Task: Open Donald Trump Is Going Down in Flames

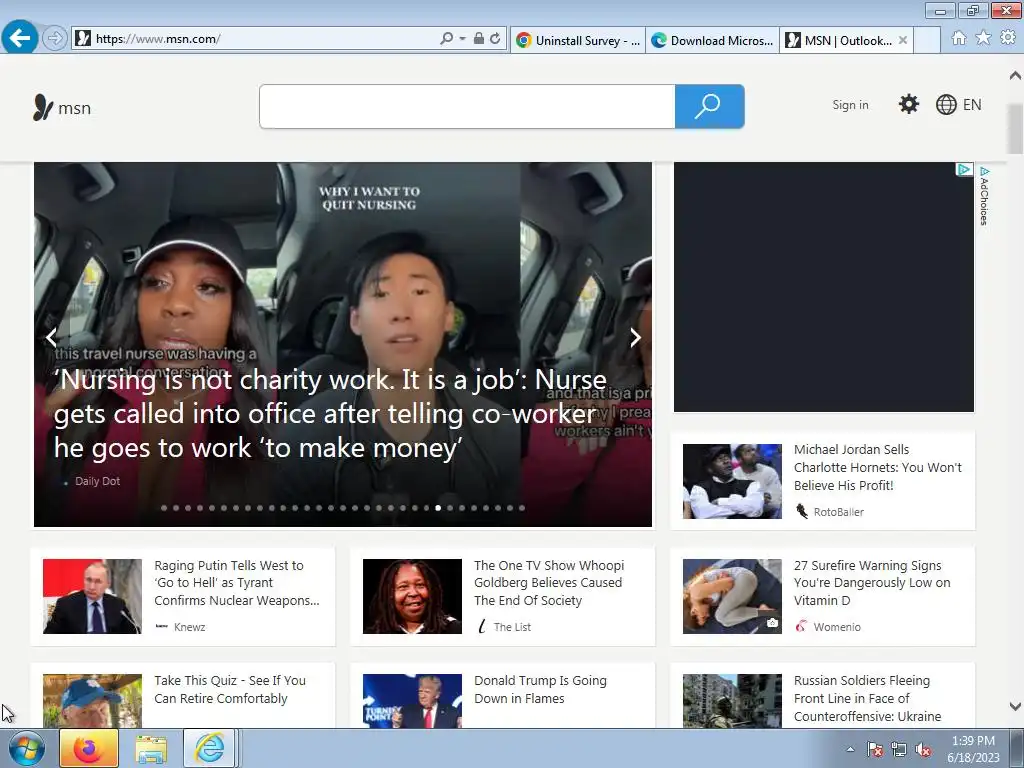Action: [x=540, y=690]
